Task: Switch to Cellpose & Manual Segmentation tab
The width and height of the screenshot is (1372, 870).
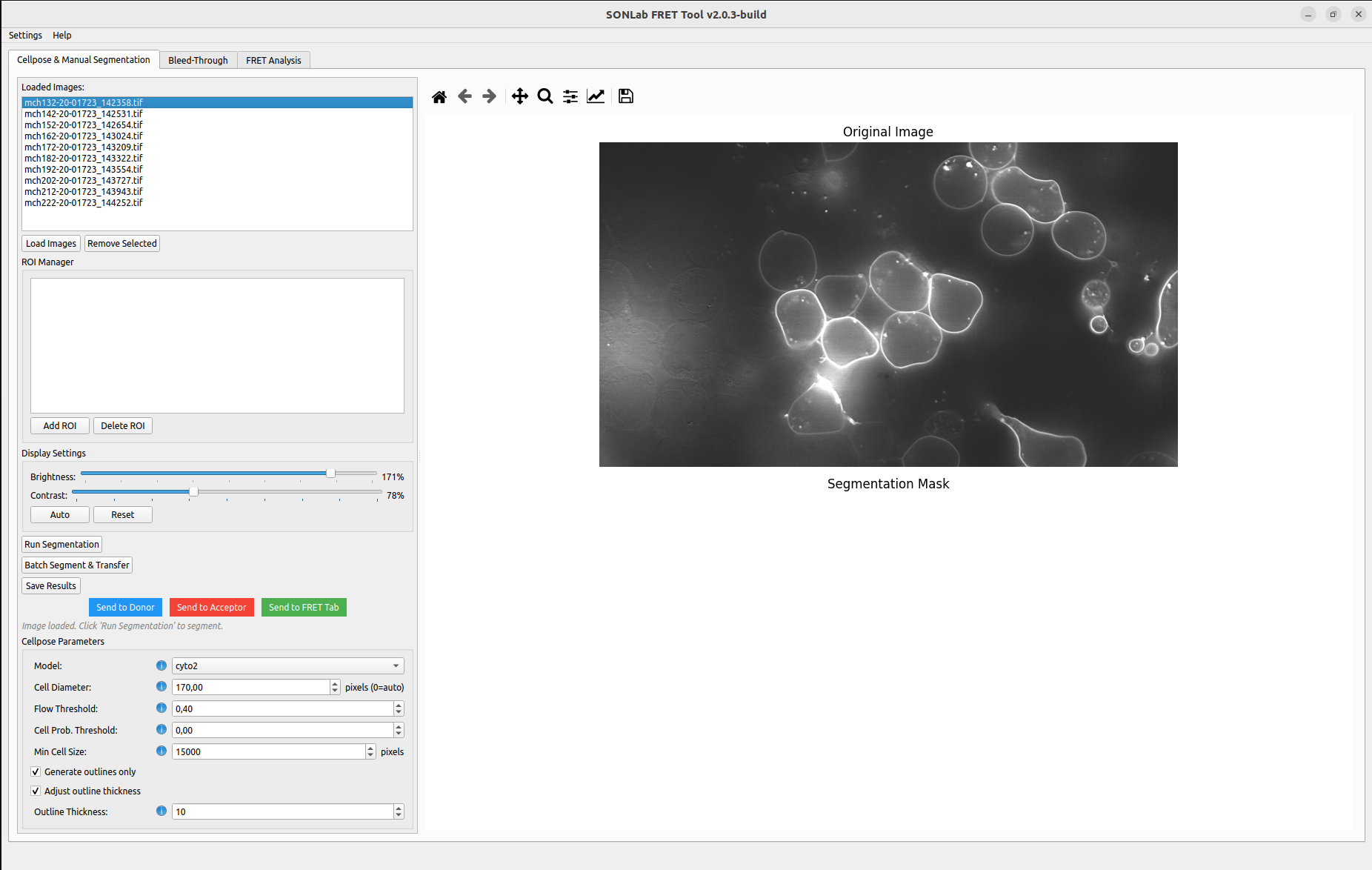Action: pos(84,59)
